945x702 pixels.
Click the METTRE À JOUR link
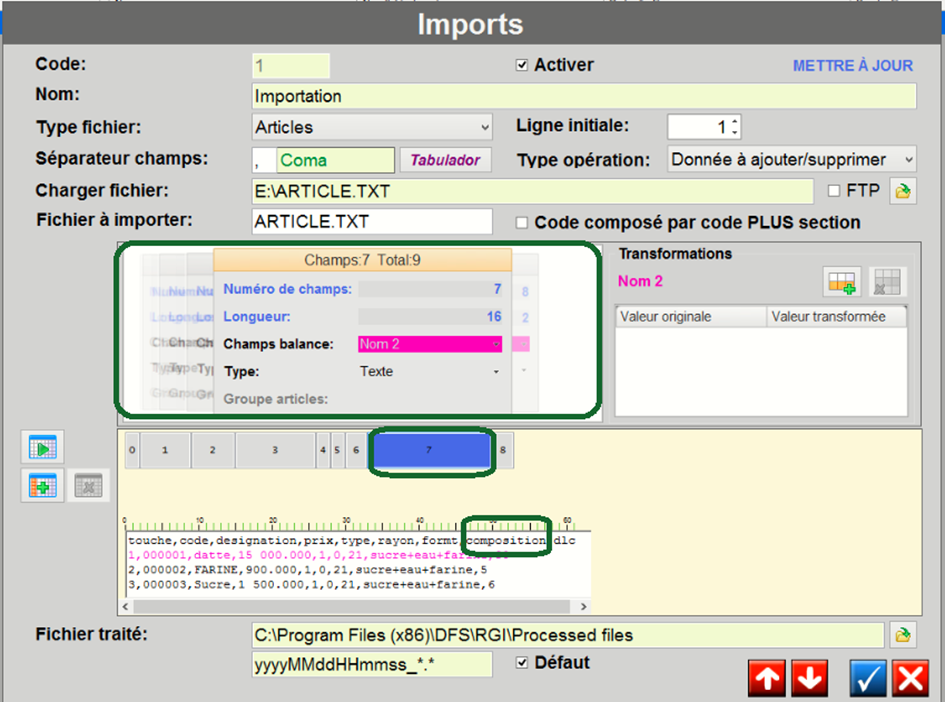(x=852, y=66)
